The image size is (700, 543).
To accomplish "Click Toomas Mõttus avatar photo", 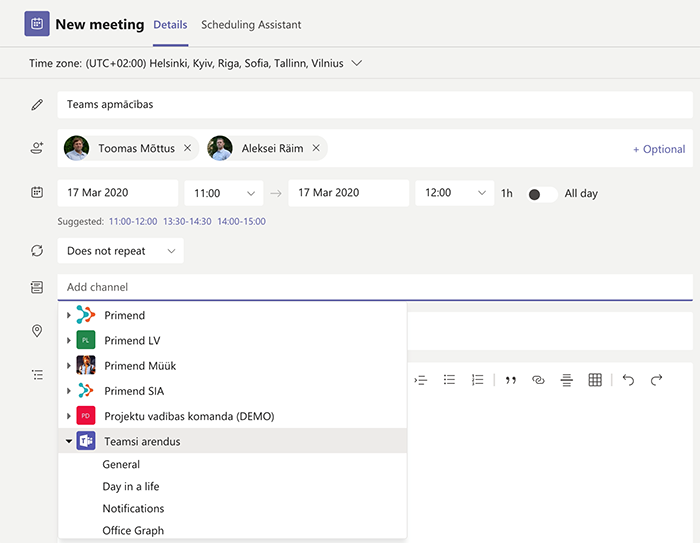I will coord(76,148).
